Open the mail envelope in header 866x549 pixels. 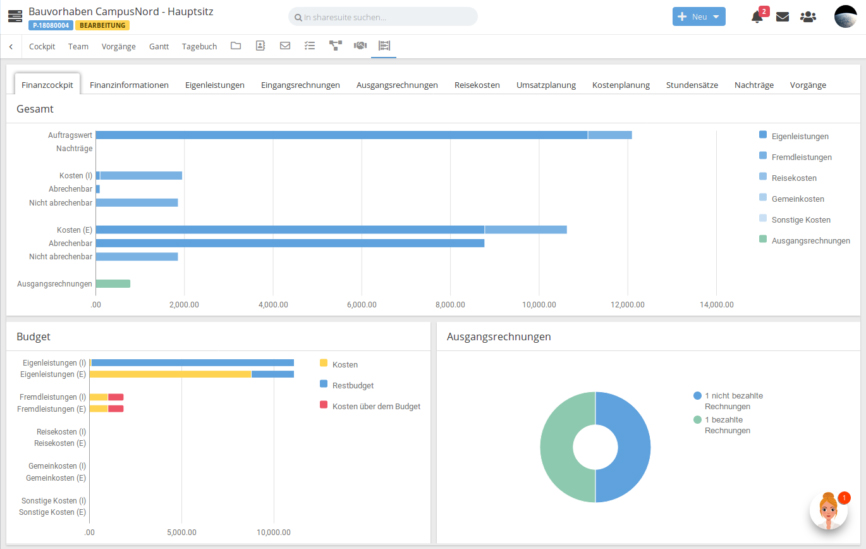[782, 17]
